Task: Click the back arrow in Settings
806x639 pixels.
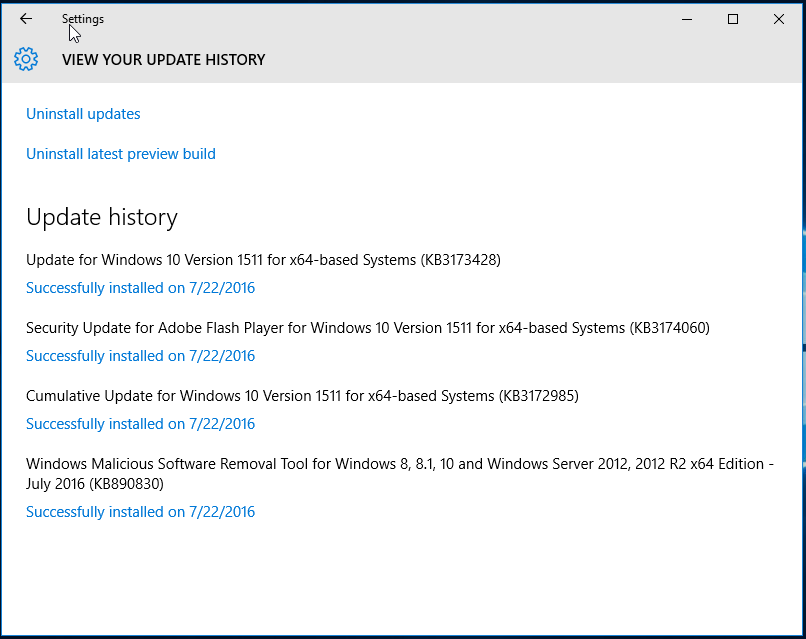Action: click(x=26, y=19)
